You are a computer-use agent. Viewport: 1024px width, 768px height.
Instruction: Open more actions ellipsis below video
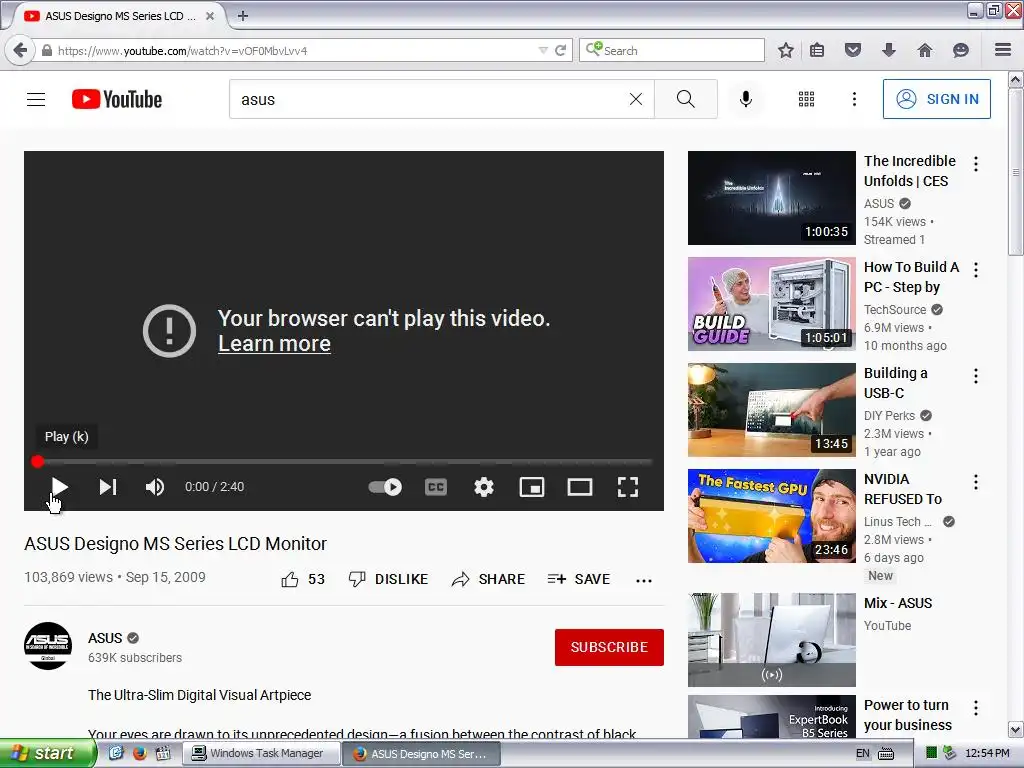click(x=644, y=581)
